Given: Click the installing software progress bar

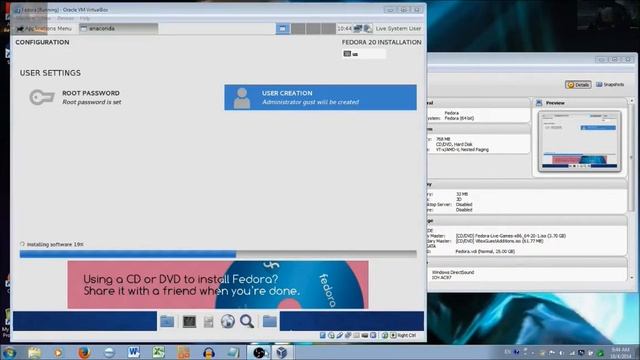Looking at the screenshot, I should tap(218, 254).
